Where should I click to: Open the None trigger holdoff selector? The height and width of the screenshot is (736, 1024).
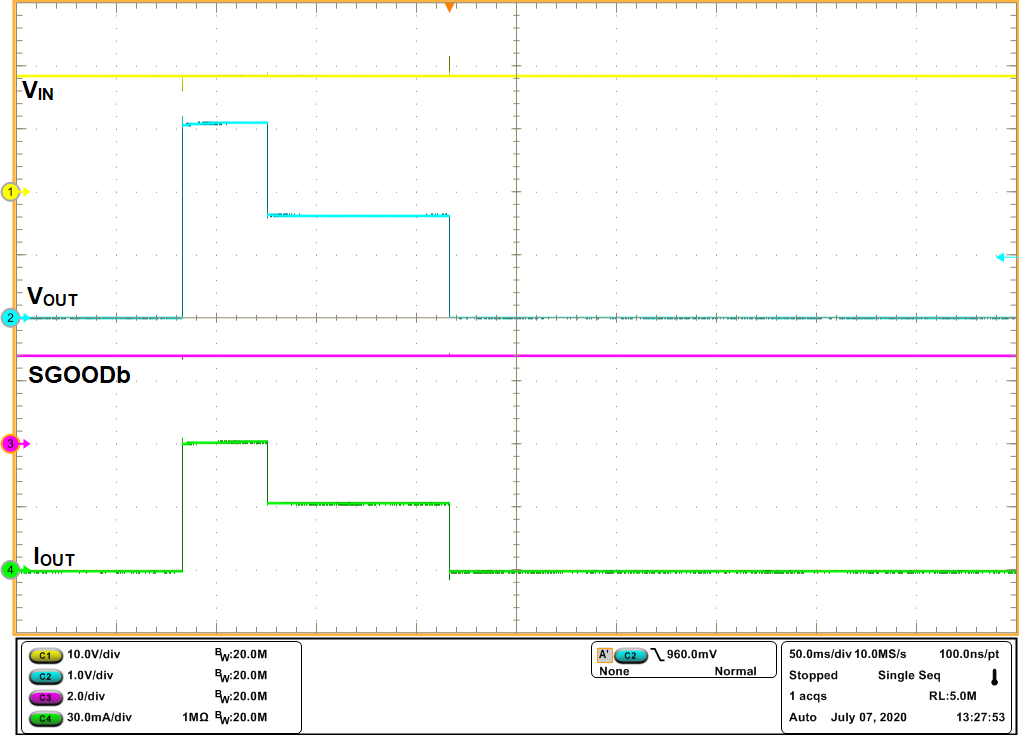(613, 671)
